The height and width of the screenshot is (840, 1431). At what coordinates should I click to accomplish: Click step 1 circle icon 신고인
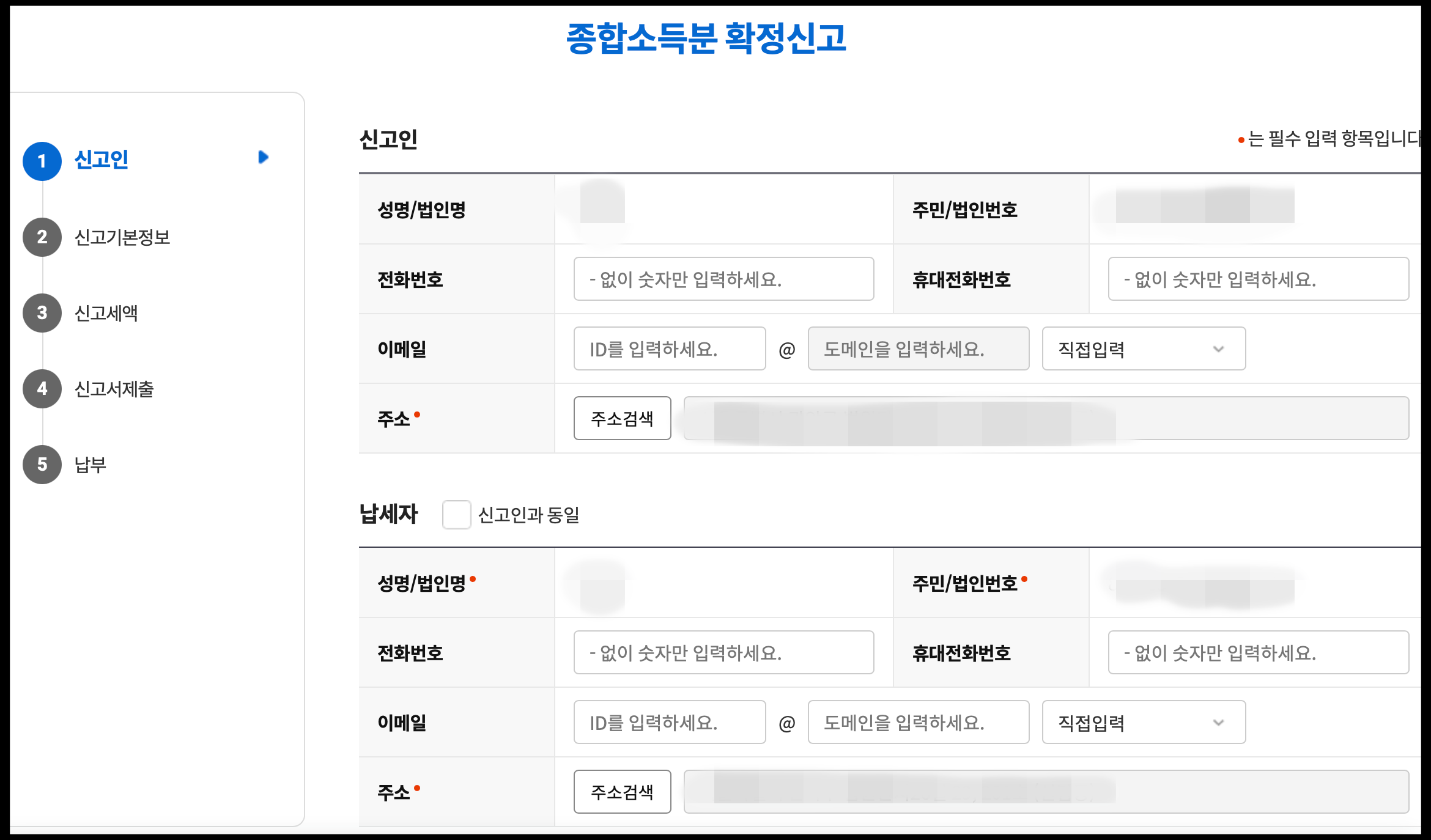point(42,161)
